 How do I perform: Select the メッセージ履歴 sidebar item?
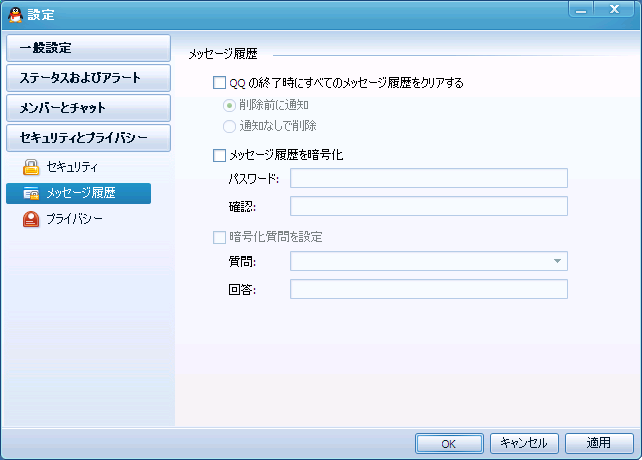point(79,193)
